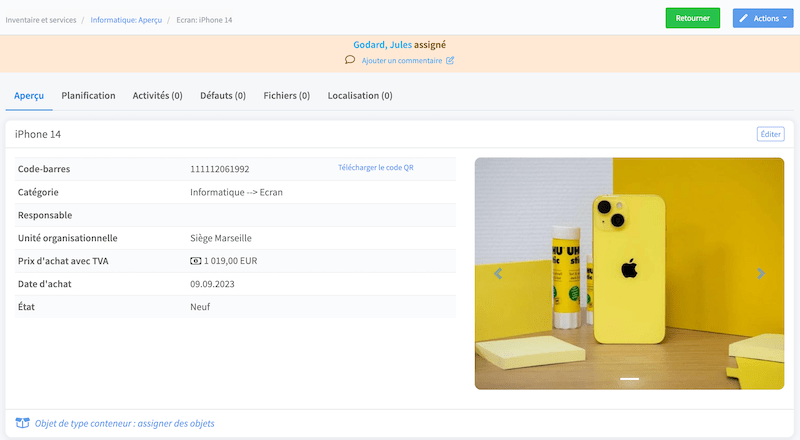Click the Prix d'achat avec TVA label
800x440 pixels.
(x=63, y=261)
